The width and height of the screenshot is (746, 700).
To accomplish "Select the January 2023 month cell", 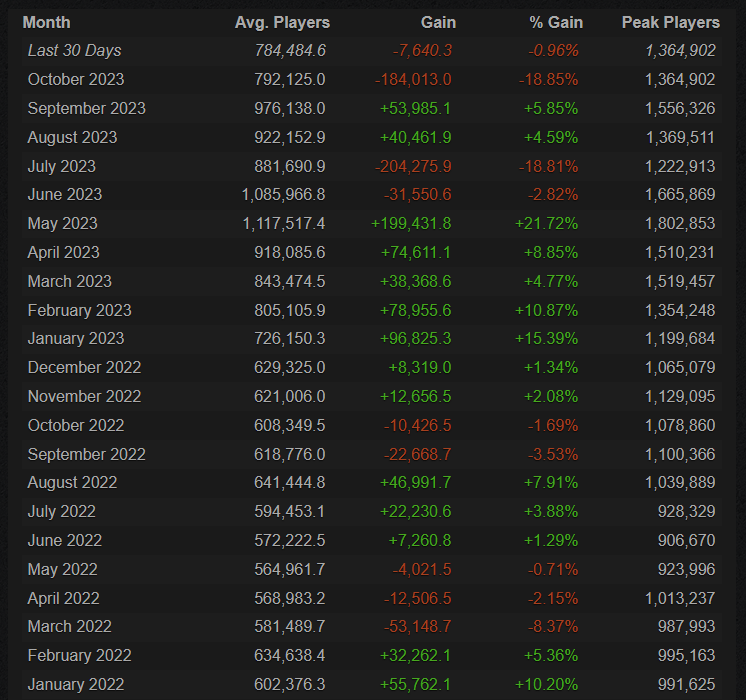I will 76,339.
